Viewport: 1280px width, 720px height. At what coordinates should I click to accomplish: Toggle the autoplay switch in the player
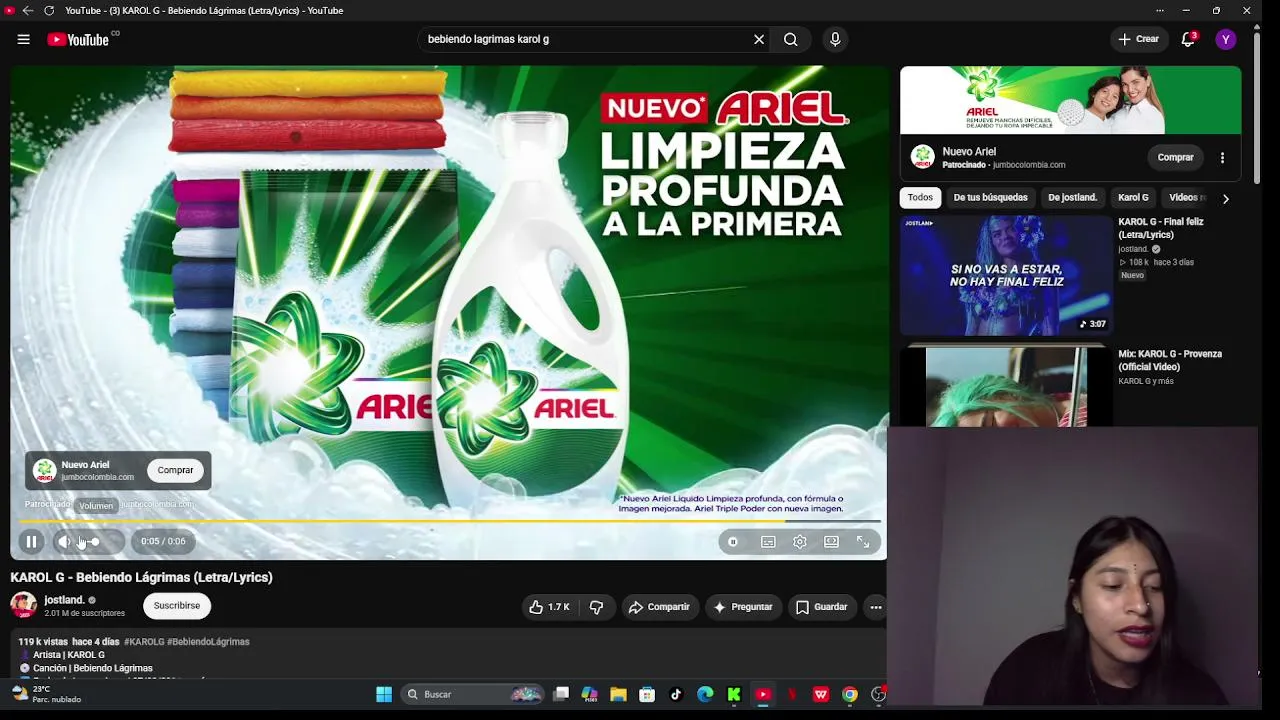[733, 541]
